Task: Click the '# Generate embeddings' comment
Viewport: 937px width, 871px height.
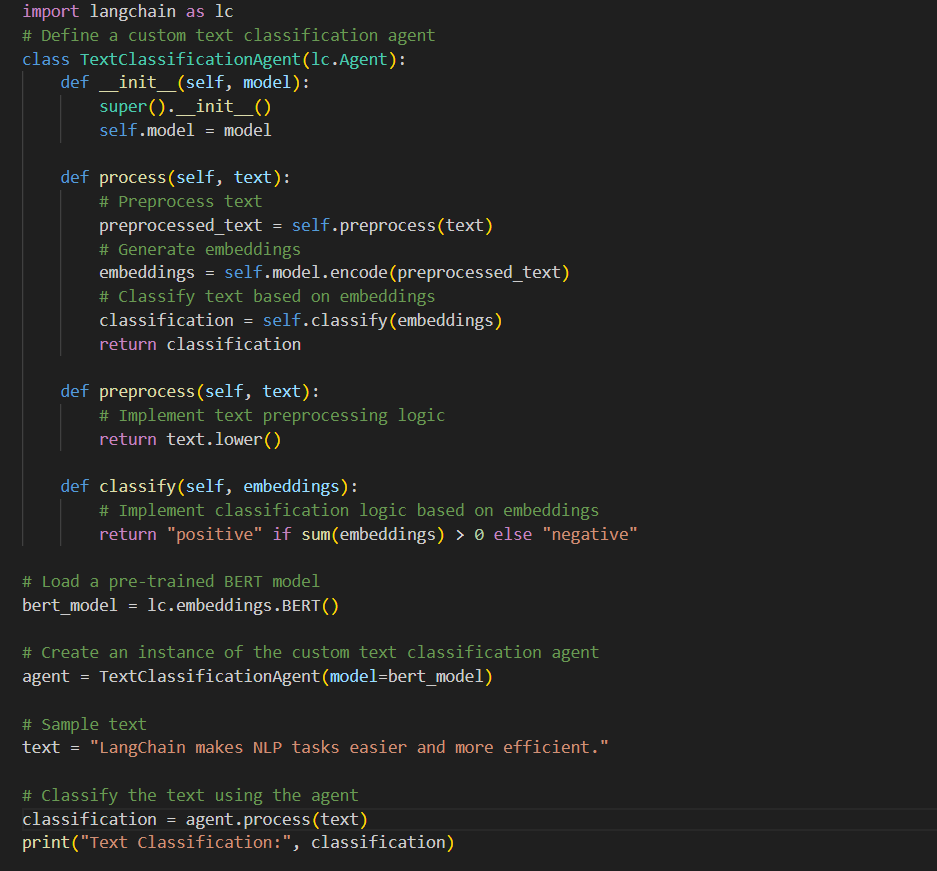Action: coord(199,249)
